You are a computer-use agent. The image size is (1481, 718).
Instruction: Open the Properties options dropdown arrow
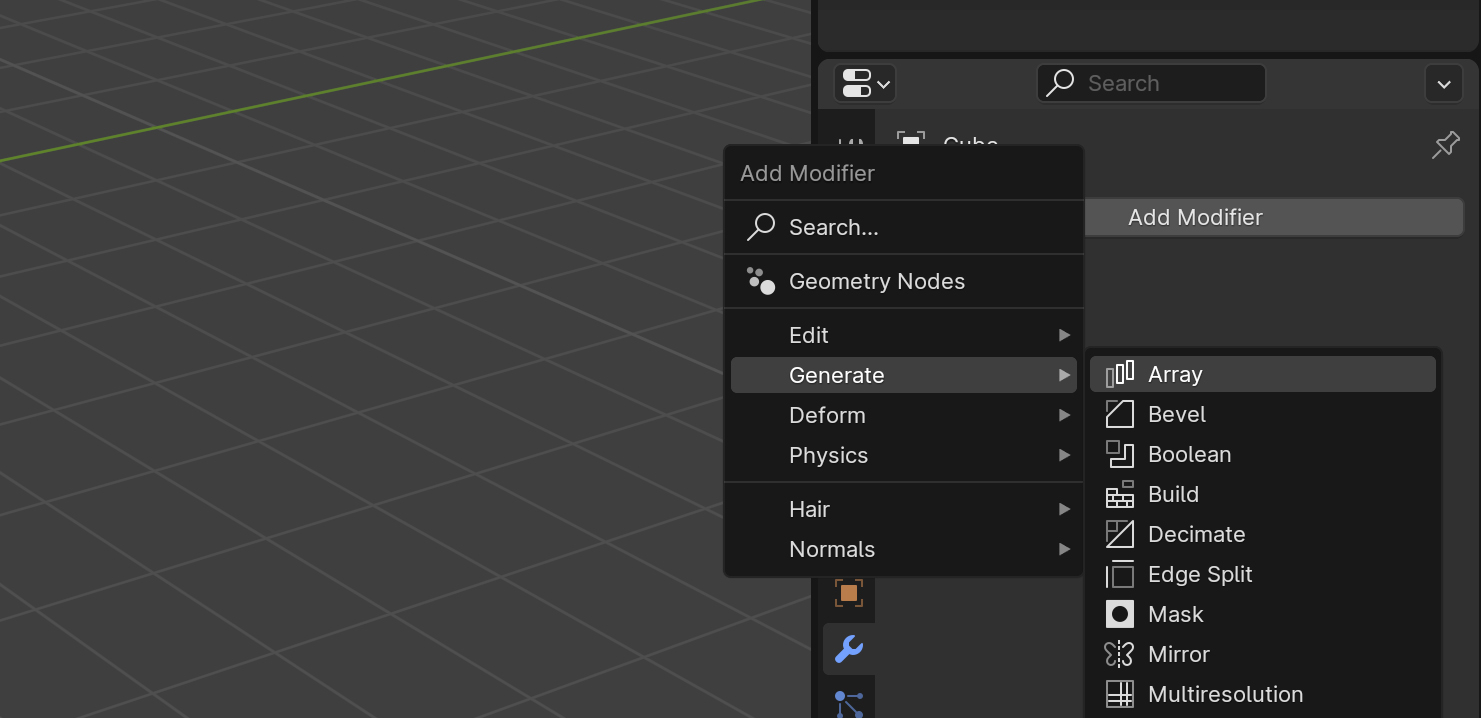coord(1444,84)
